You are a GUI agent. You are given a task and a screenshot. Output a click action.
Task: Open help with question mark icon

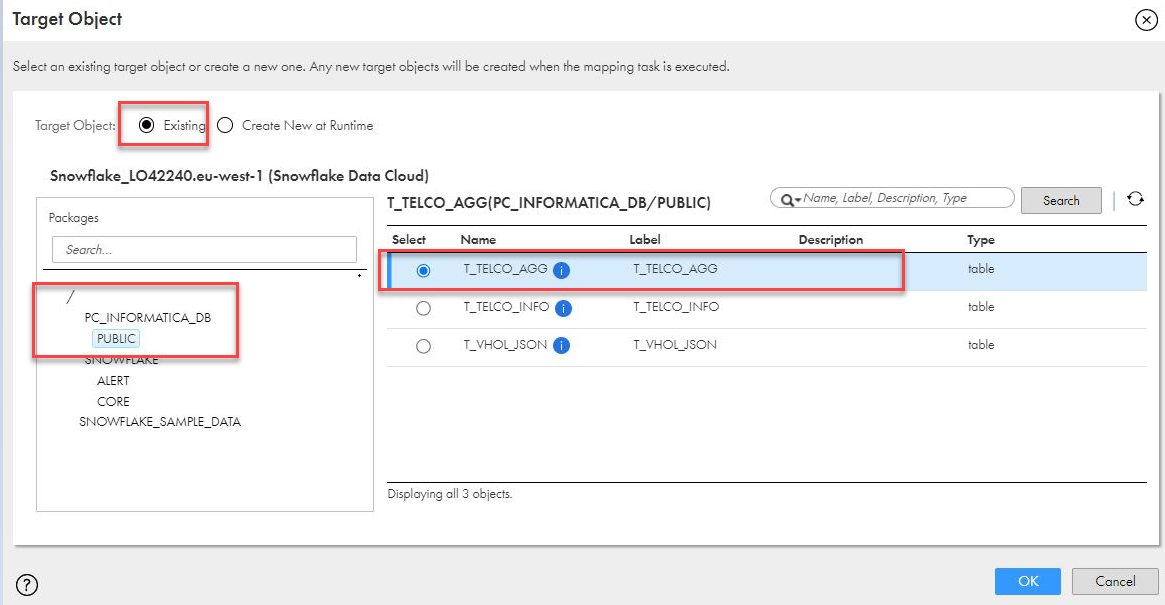coord(27,585)
